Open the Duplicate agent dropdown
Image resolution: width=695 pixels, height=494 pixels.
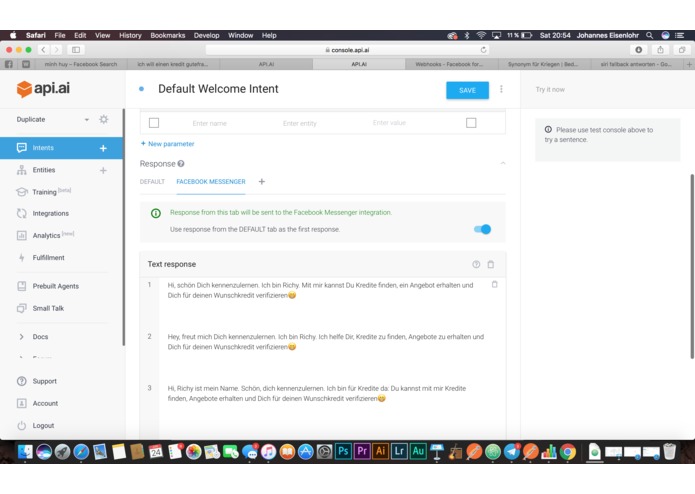click(87, 120)
